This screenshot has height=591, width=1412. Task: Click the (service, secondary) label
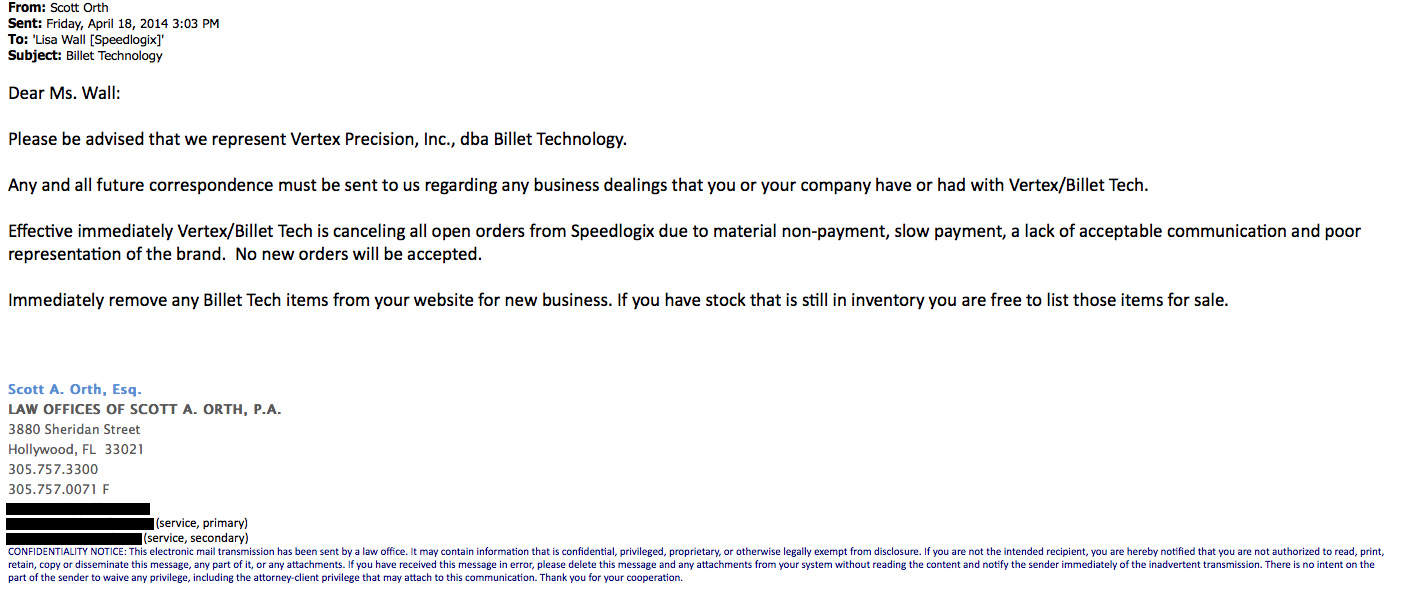tap(196, 538)
